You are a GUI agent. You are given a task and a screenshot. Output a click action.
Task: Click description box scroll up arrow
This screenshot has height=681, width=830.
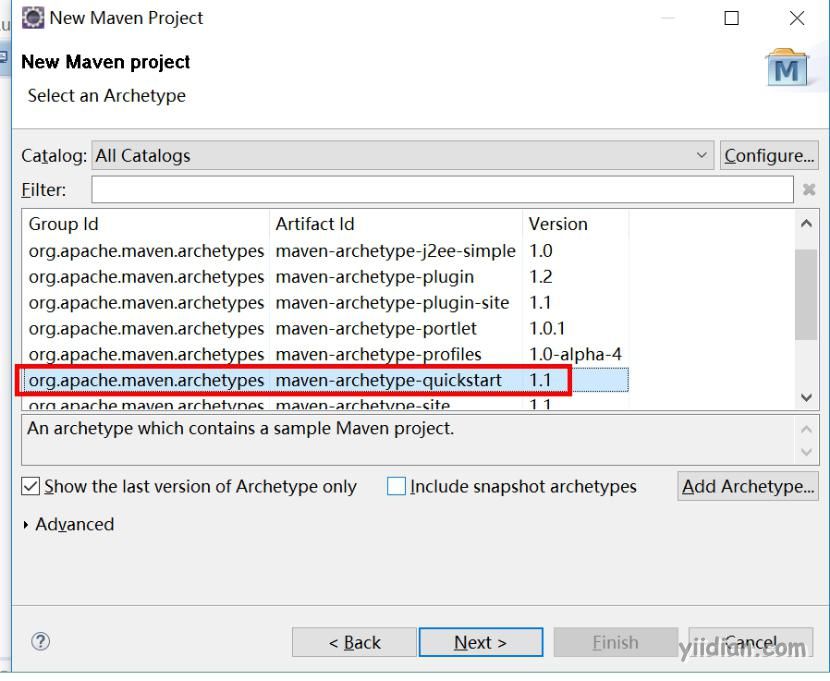point(806,429)
